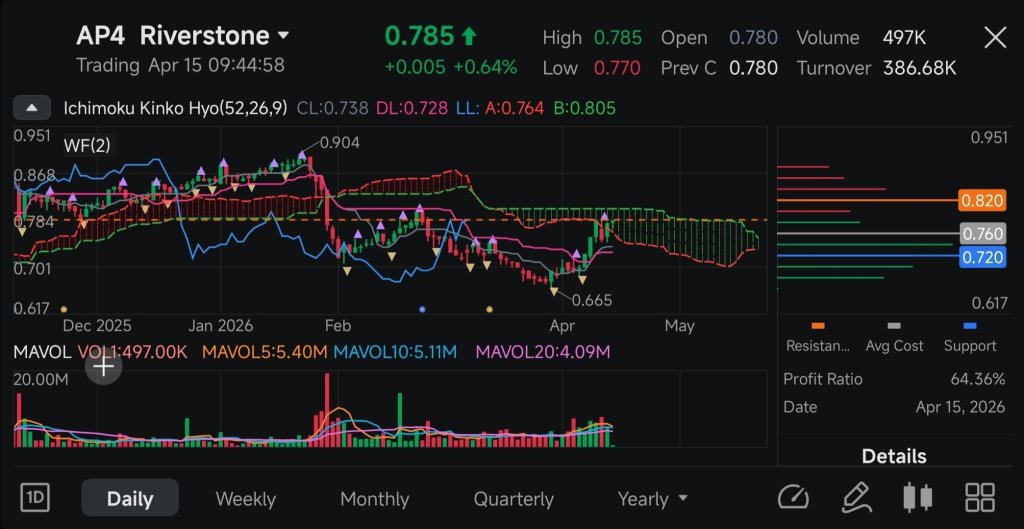Image resolution: width=1024 pixels, height=529 pixels.
Task: Open the Details section
Action: click(x=893, y=456)
